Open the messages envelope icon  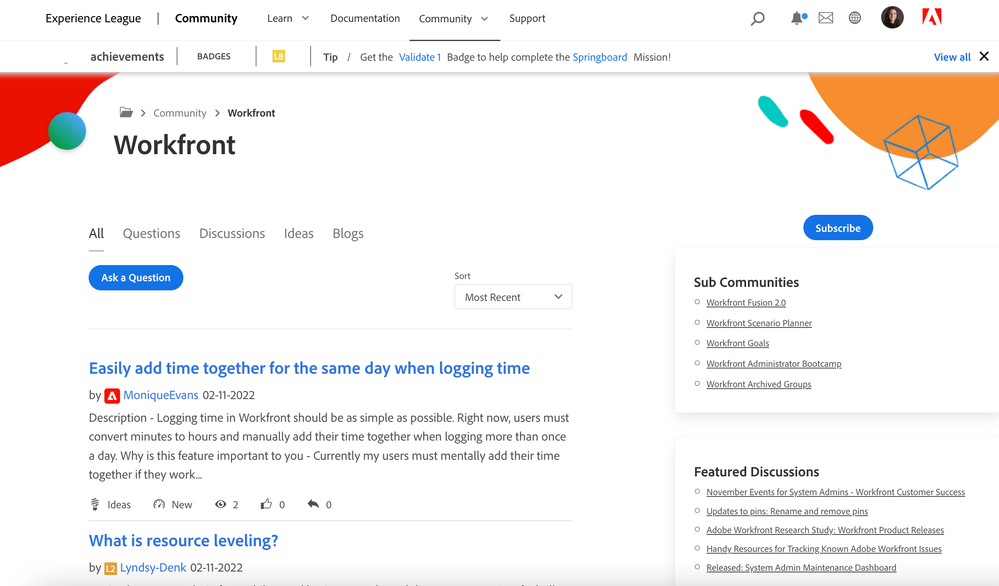[826, 18]
